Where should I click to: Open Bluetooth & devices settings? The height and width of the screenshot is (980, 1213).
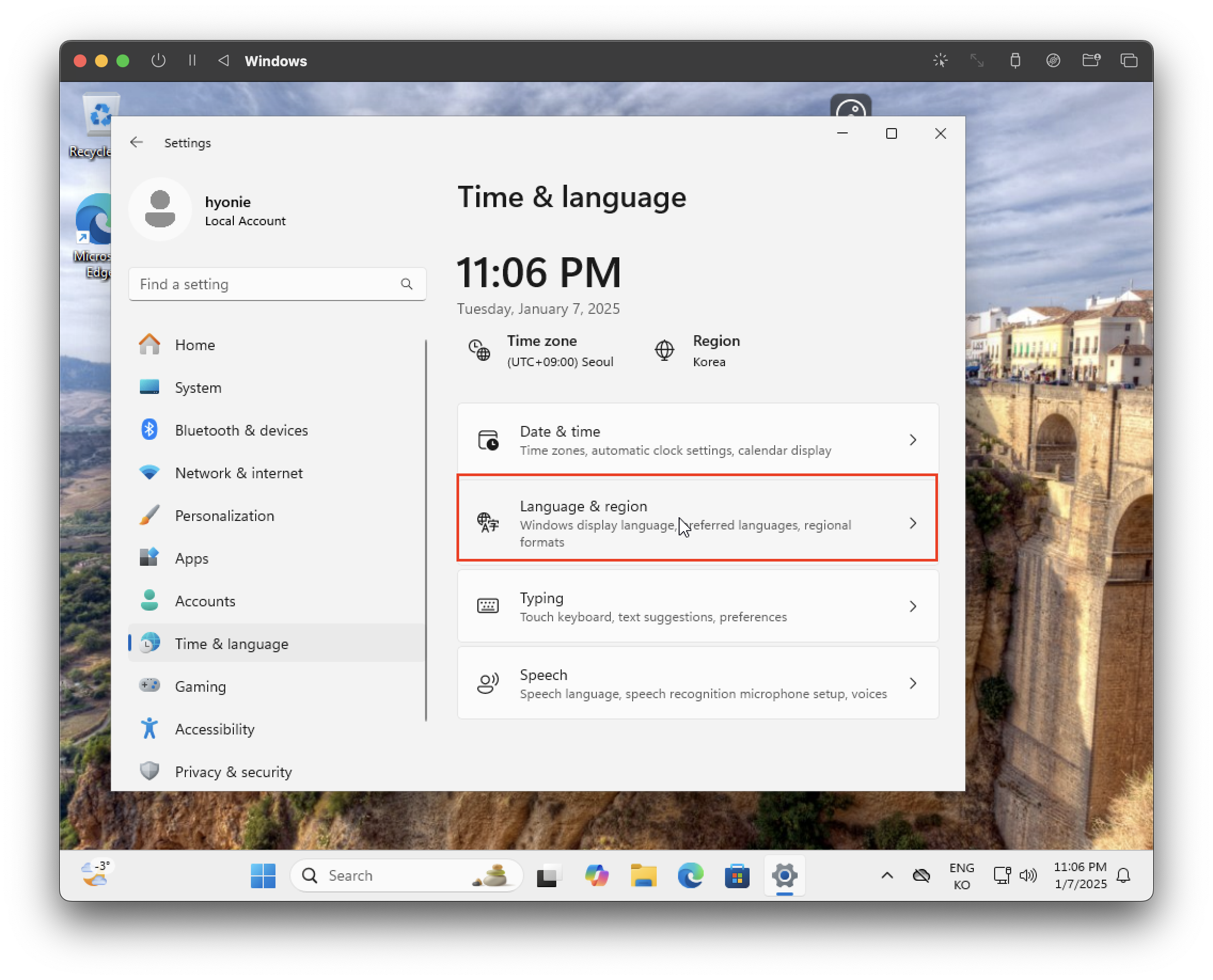tap(241, 430)
